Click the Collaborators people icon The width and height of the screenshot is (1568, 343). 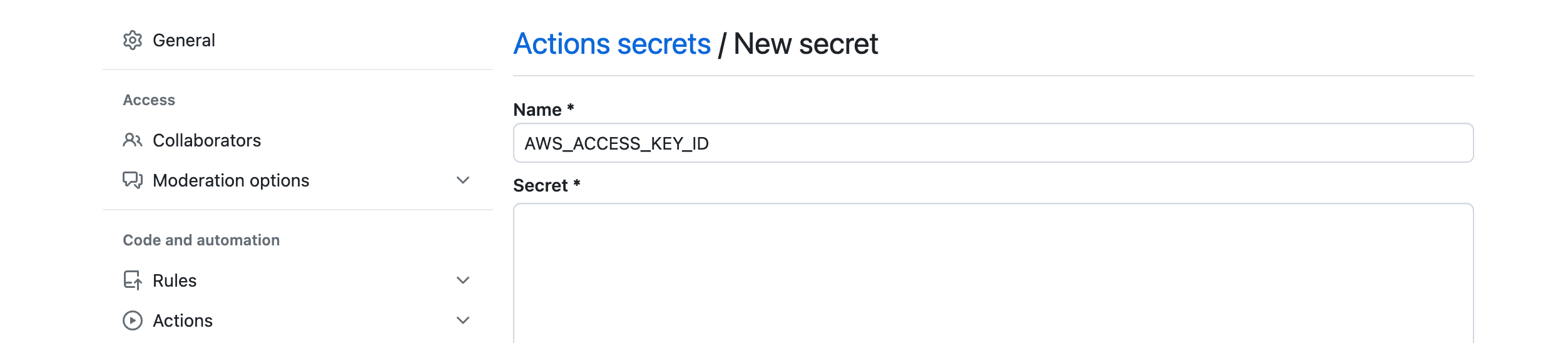click(133, 140)
